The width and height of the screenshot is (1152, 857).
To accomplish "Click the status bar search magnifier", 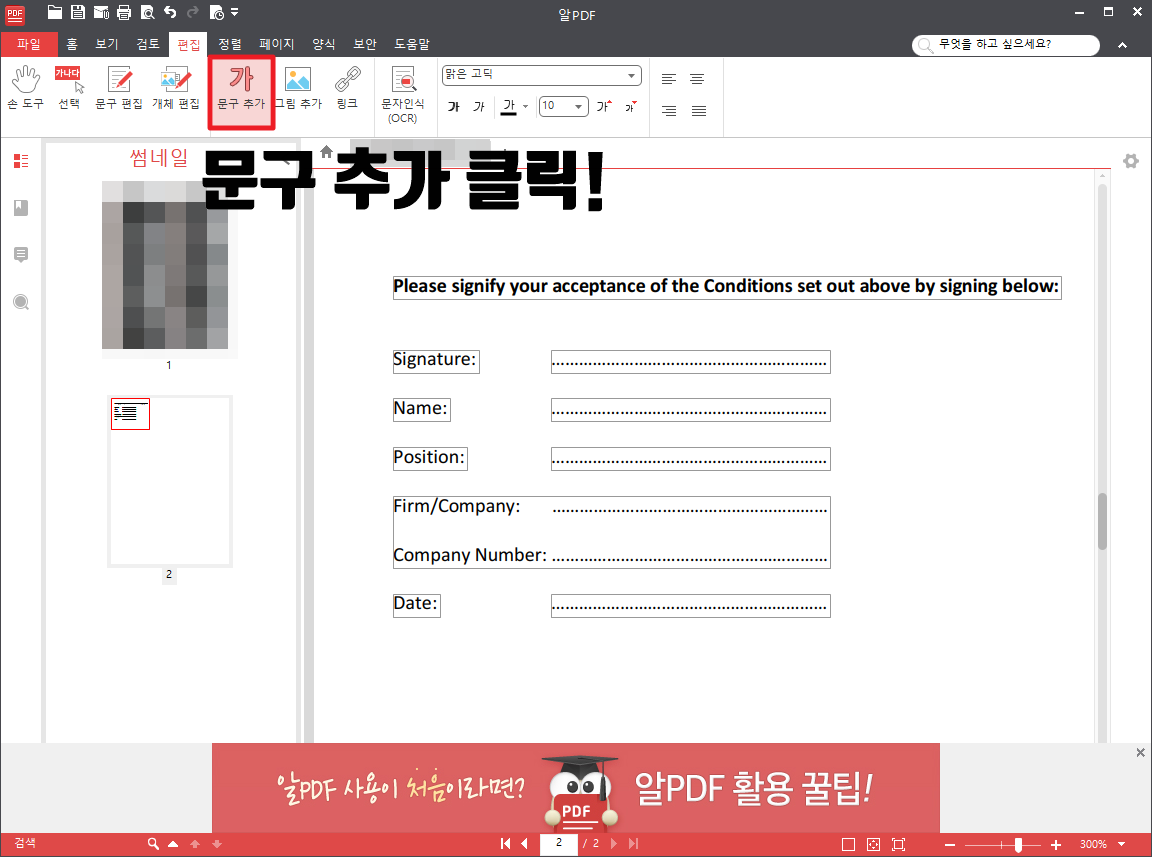I will [153, 844].
